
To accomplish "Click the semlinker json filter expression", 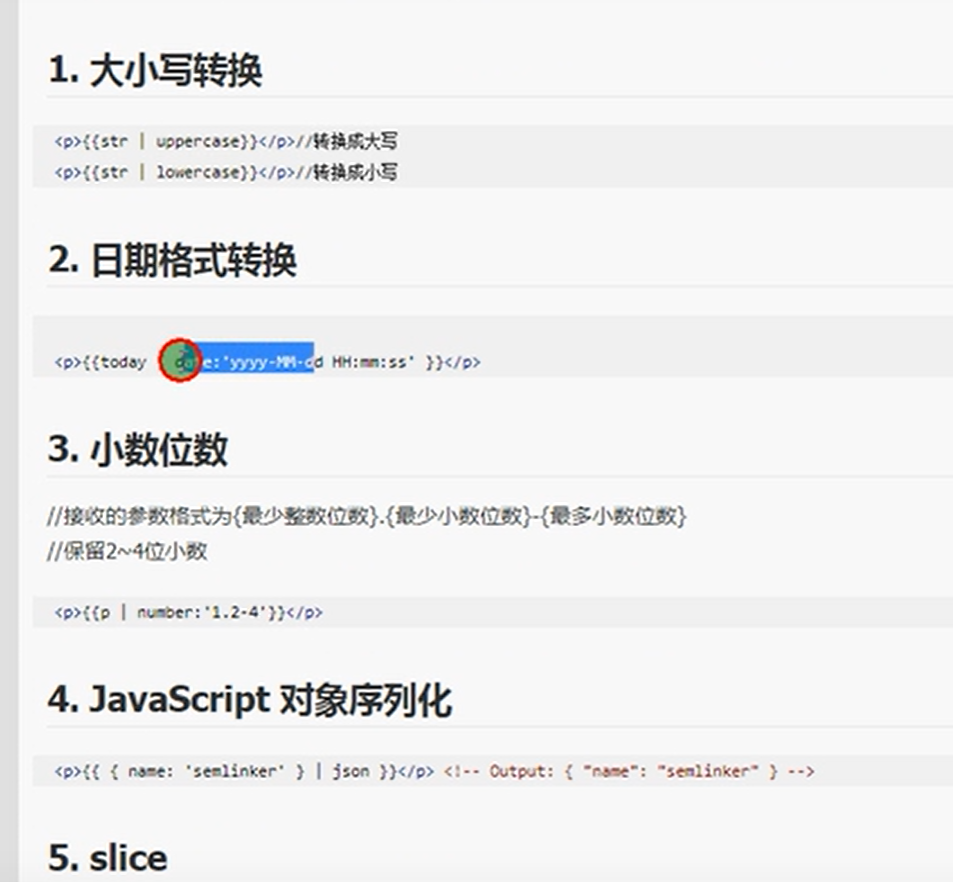I will [x=244, y=771].
